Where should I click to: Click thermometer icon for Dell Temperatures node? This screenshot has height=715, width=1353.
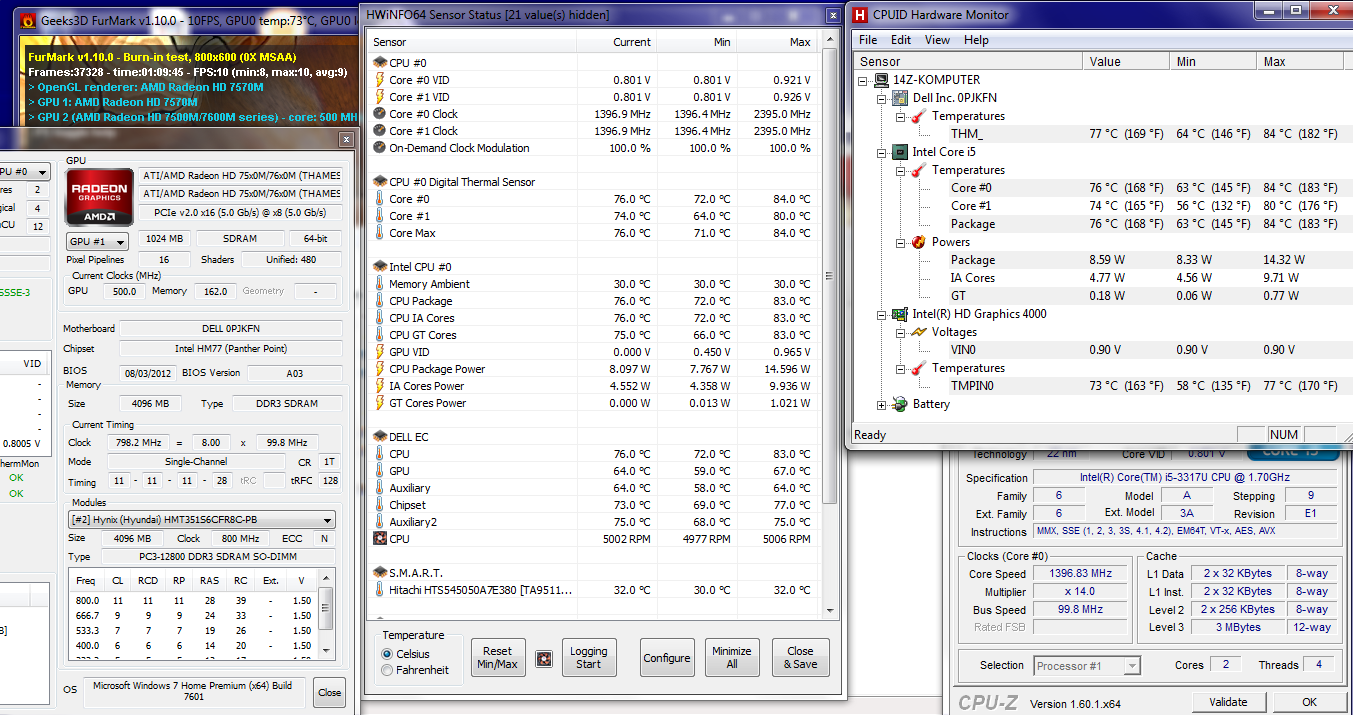click(x=917, y=116)
